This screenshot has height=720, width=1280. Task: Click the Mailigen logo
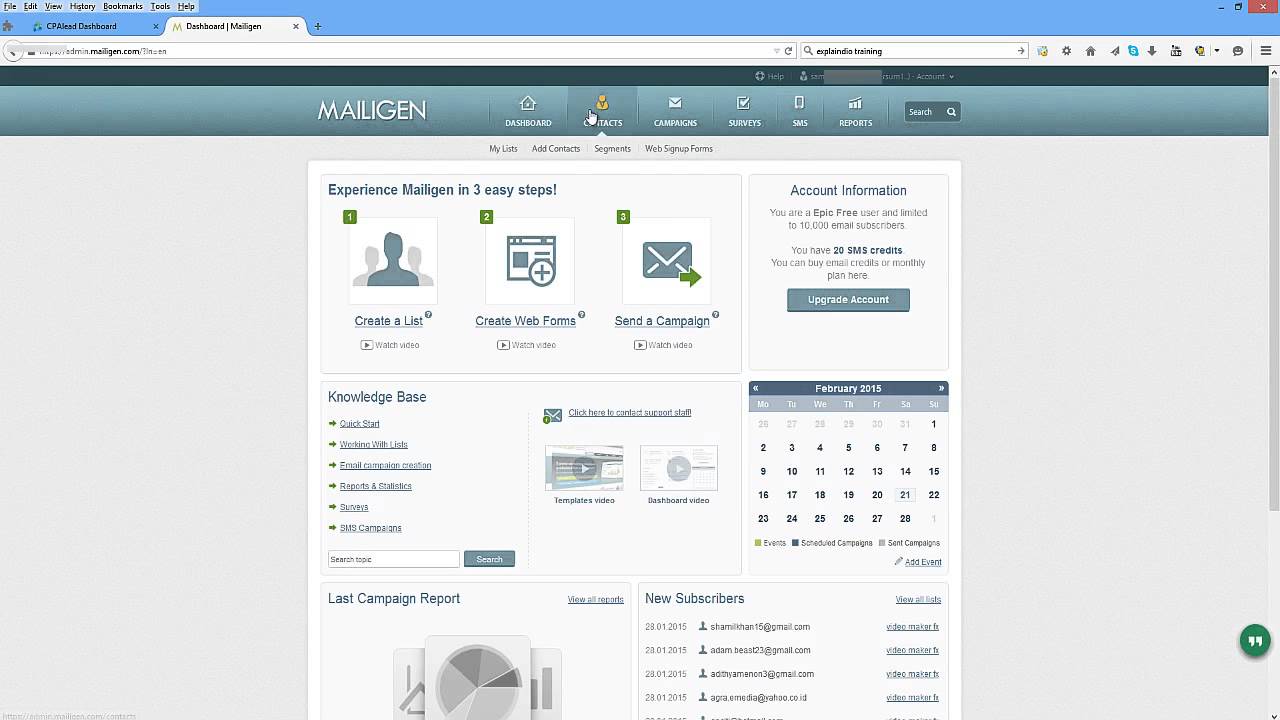pyautogui.click(x=372, y=110)
